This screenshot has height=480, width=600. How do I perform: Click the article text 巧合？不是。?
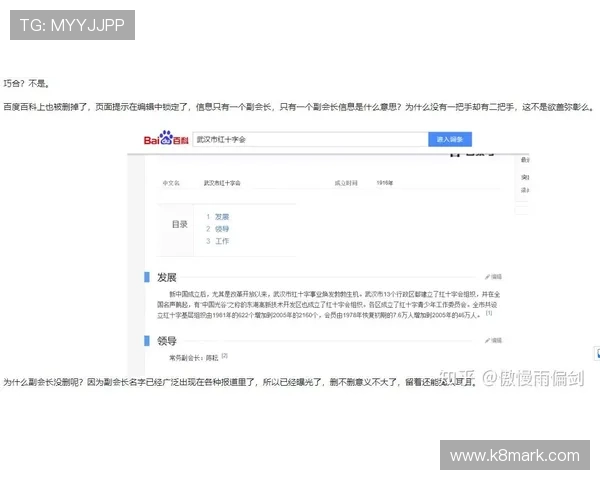pos(26,83)
